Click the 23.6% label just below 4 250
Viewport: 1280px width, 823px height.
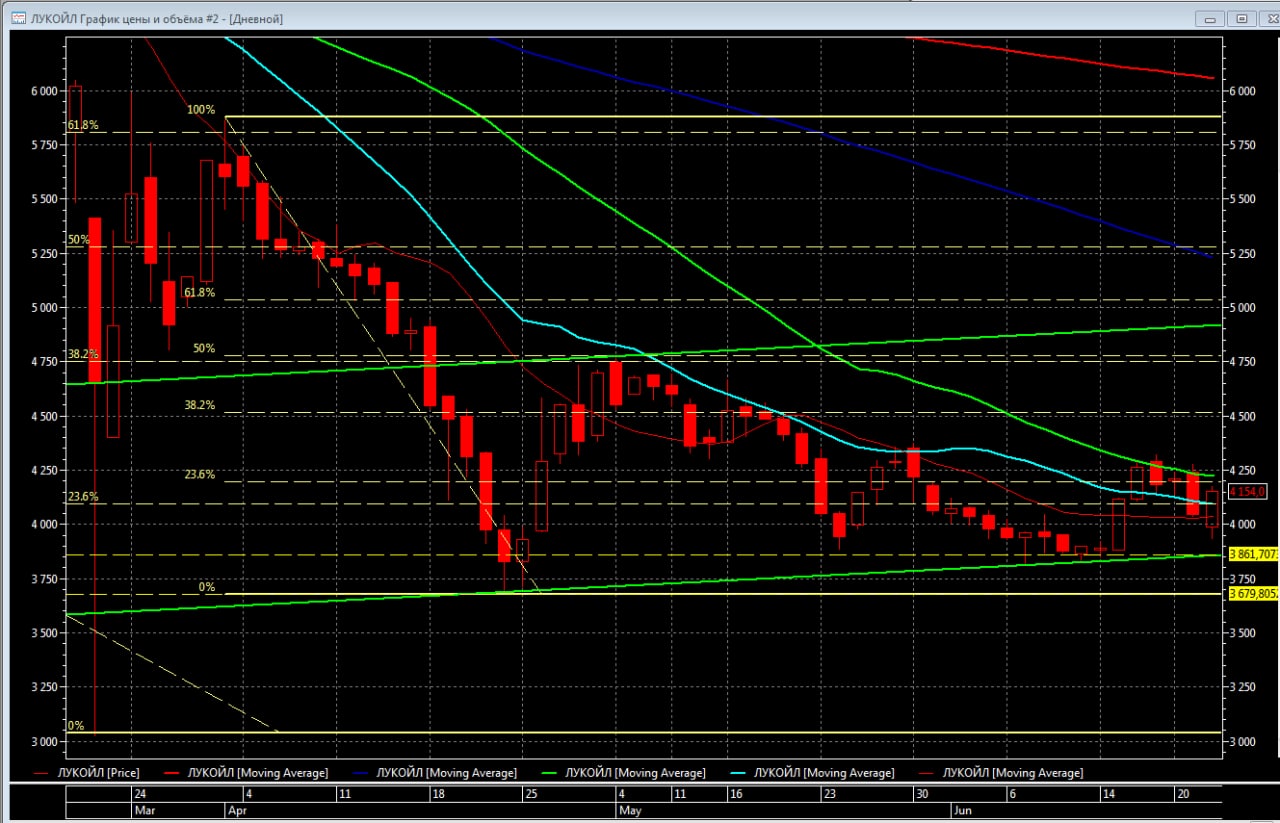click(x=200, y=474)
